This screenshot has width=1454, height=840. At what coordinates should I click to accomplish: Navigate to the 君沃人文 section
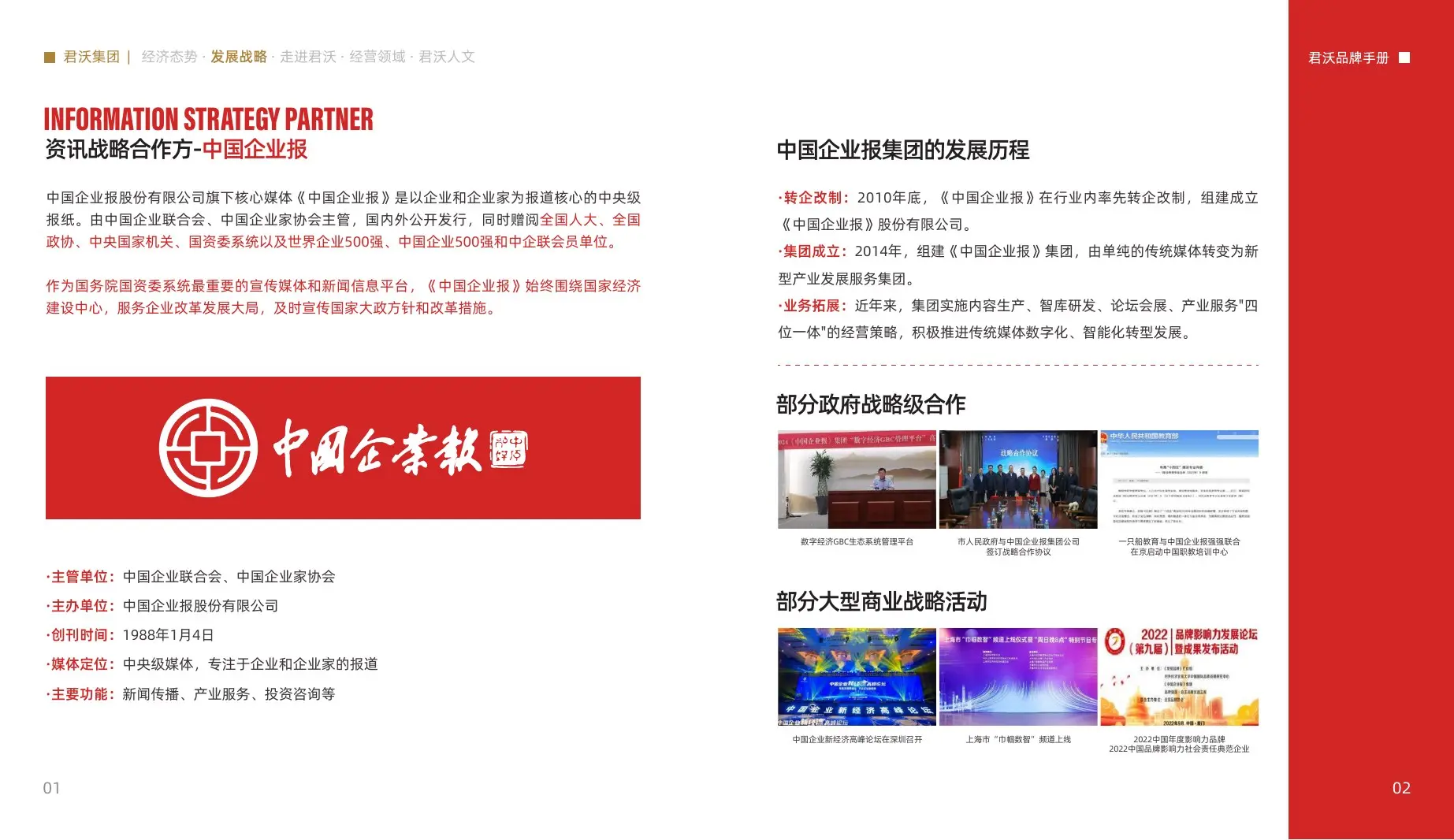coord(447,57)
